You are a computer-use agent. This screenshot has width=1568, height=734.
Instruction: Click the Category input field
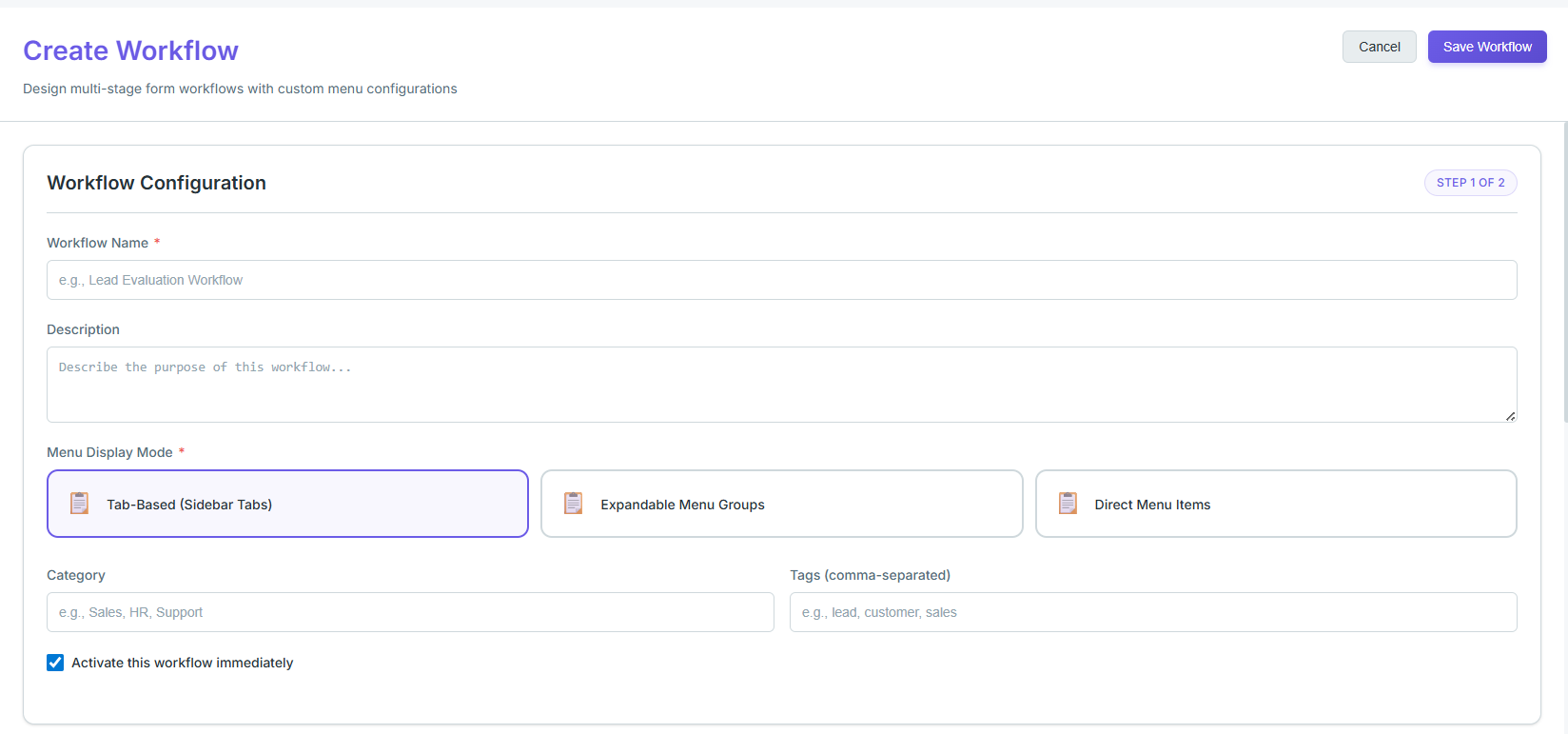coord(410,612)
